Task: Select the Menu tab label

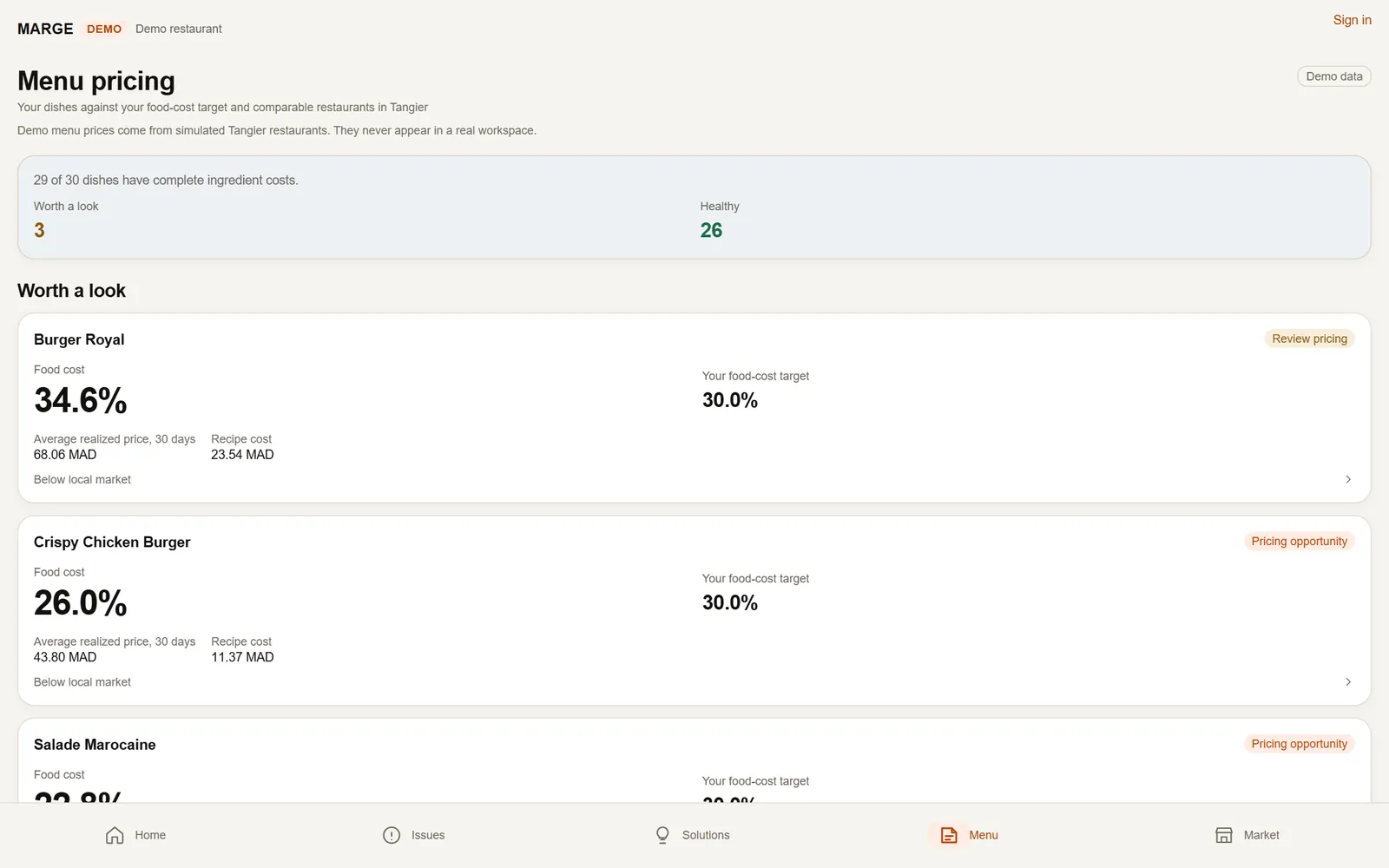Action: click(984, 835)
